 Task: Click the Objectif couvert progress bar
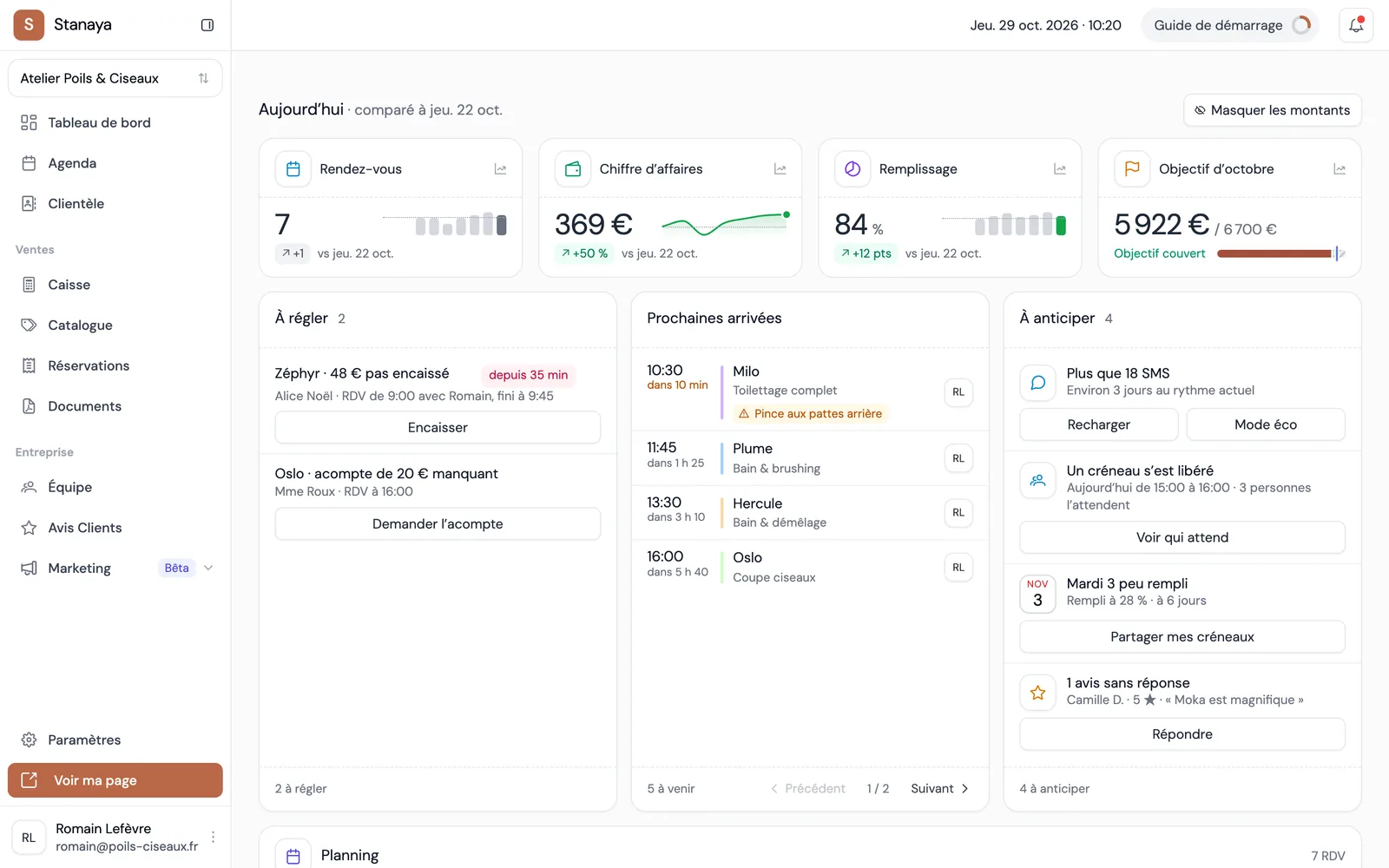[x=1280, y=253]
